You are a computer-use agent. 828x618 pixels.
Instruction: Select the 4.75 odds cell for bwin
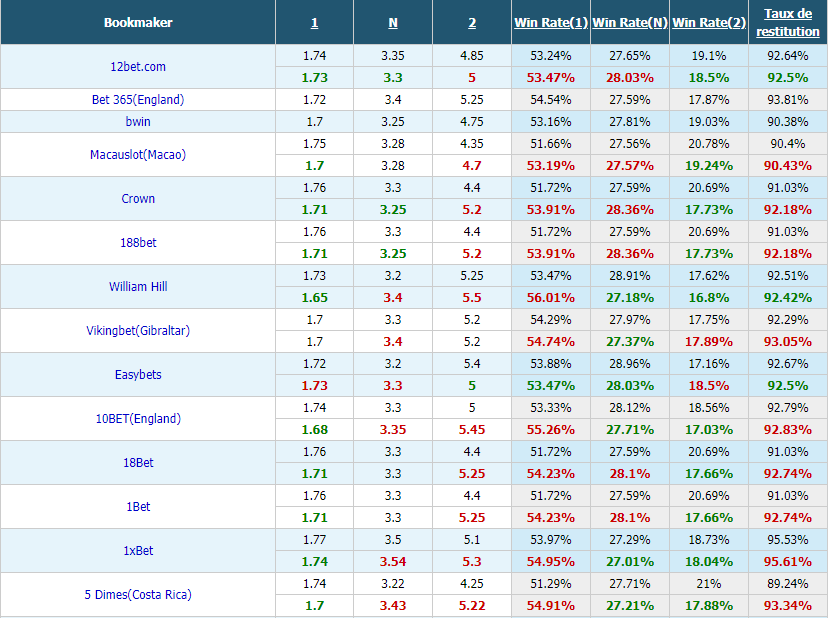coord(472,121)
